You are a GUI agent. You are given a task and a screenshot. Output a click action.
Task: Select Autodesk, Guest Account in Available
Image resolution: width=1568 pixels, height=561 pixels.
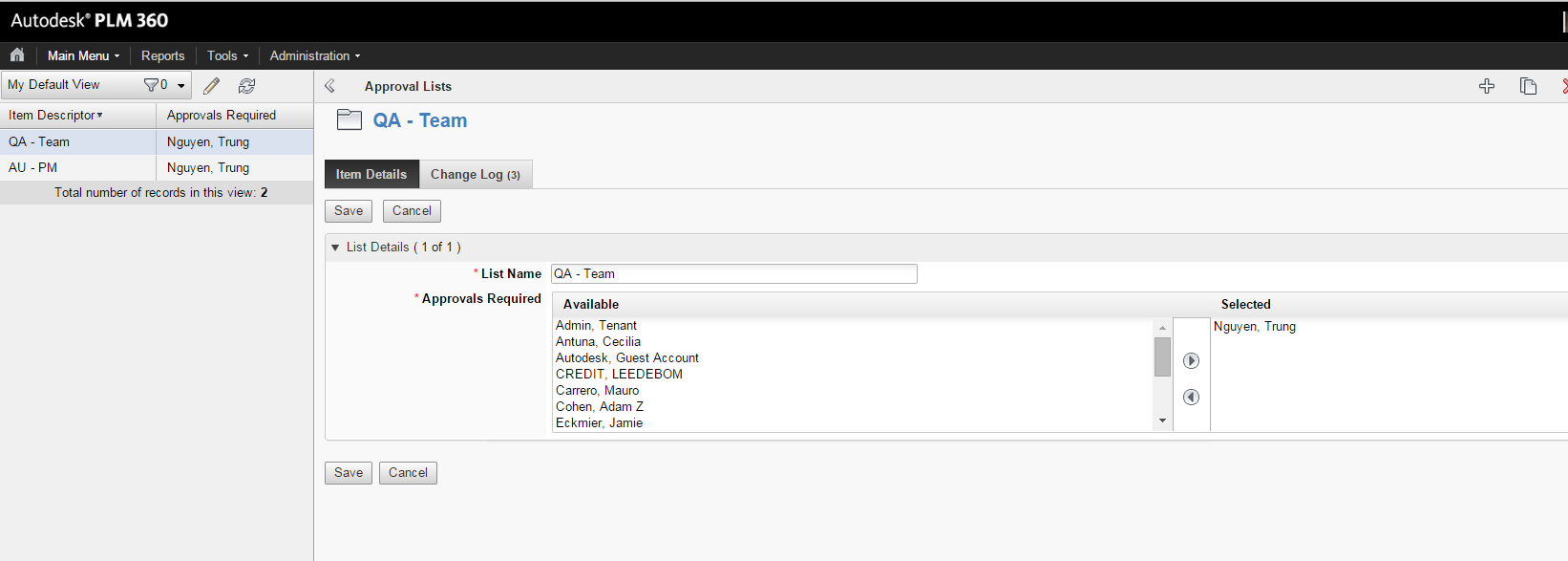coord(626,357)
